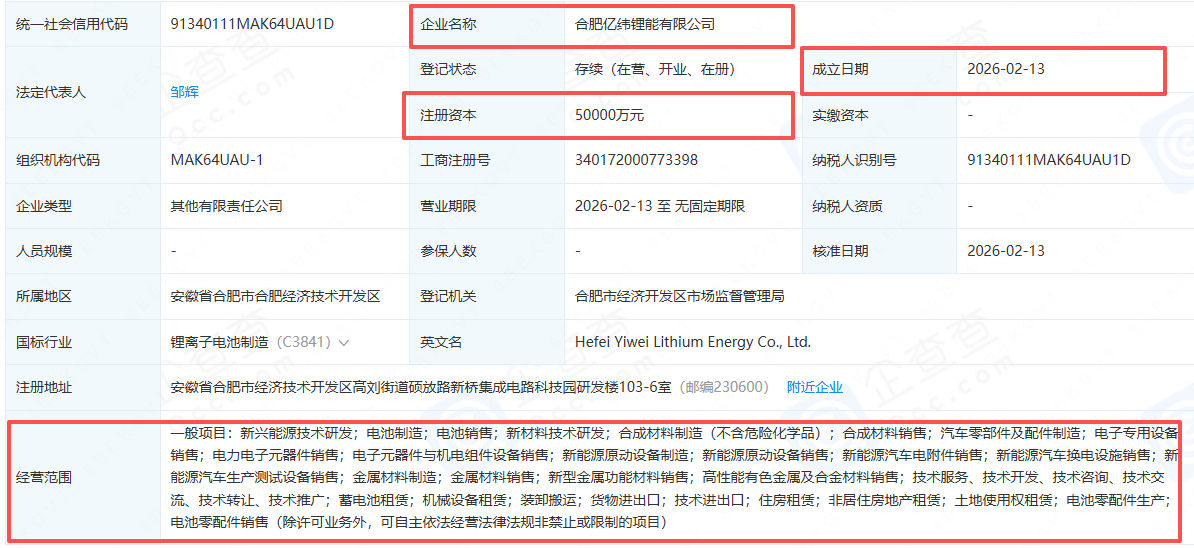The width and height of the screenshot is (1194, 548).
Task: Select company name 合肥亿纬锂能有限公司
Action: tap(644, 24)
